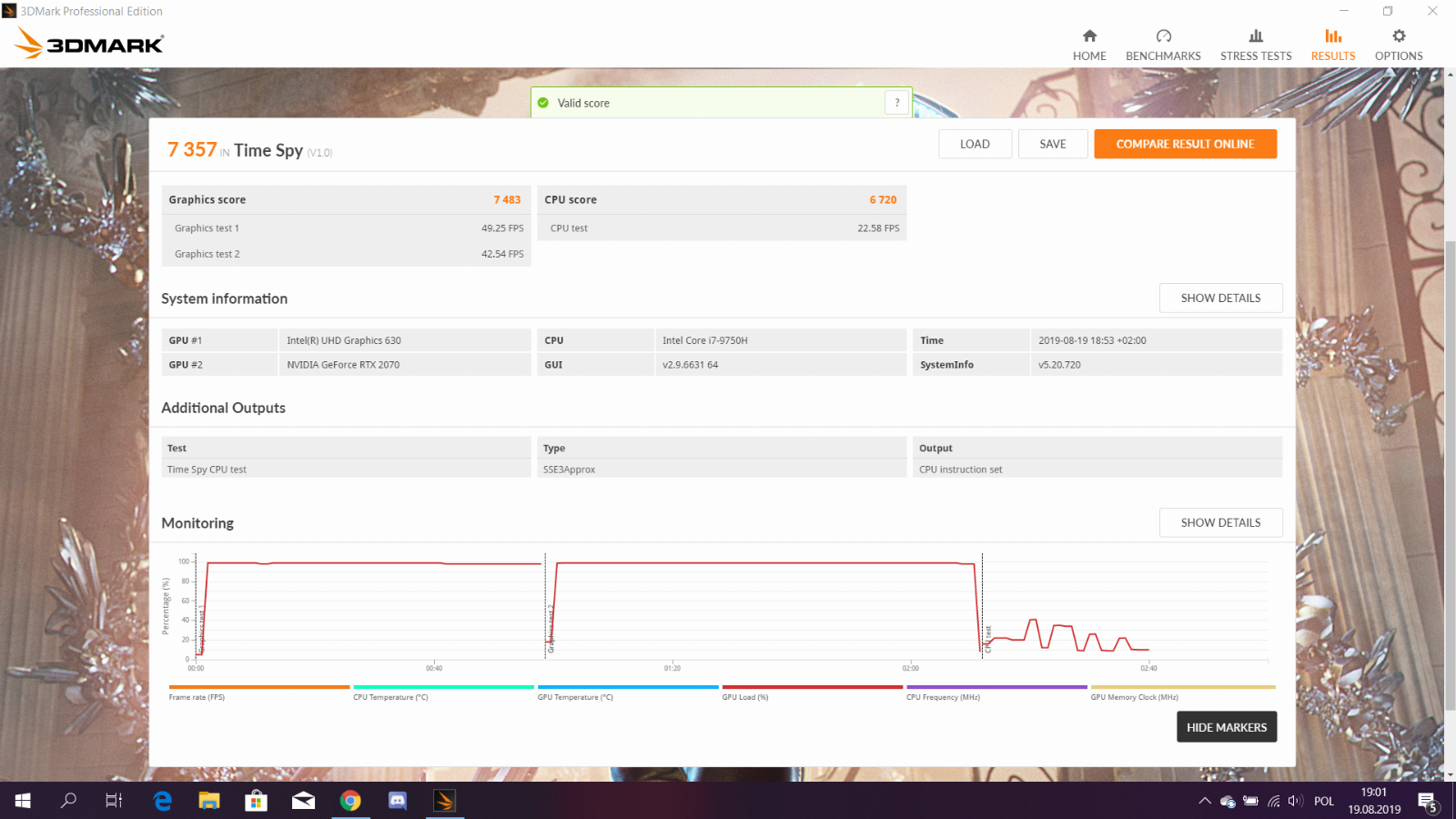
Task: Click NVIDIA GeForce RTX 2070 text
Action: (343, 365)
